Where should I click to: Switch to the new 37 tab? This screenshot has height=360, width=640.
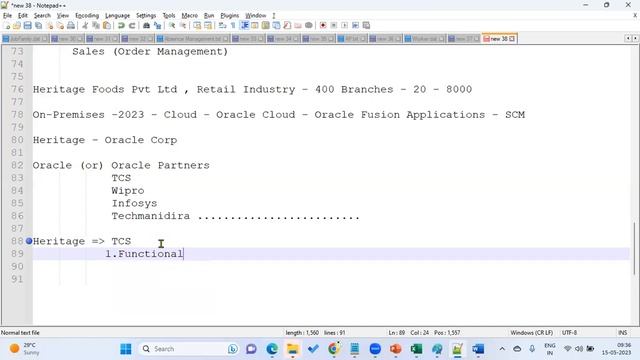click(x=464, y=39)
